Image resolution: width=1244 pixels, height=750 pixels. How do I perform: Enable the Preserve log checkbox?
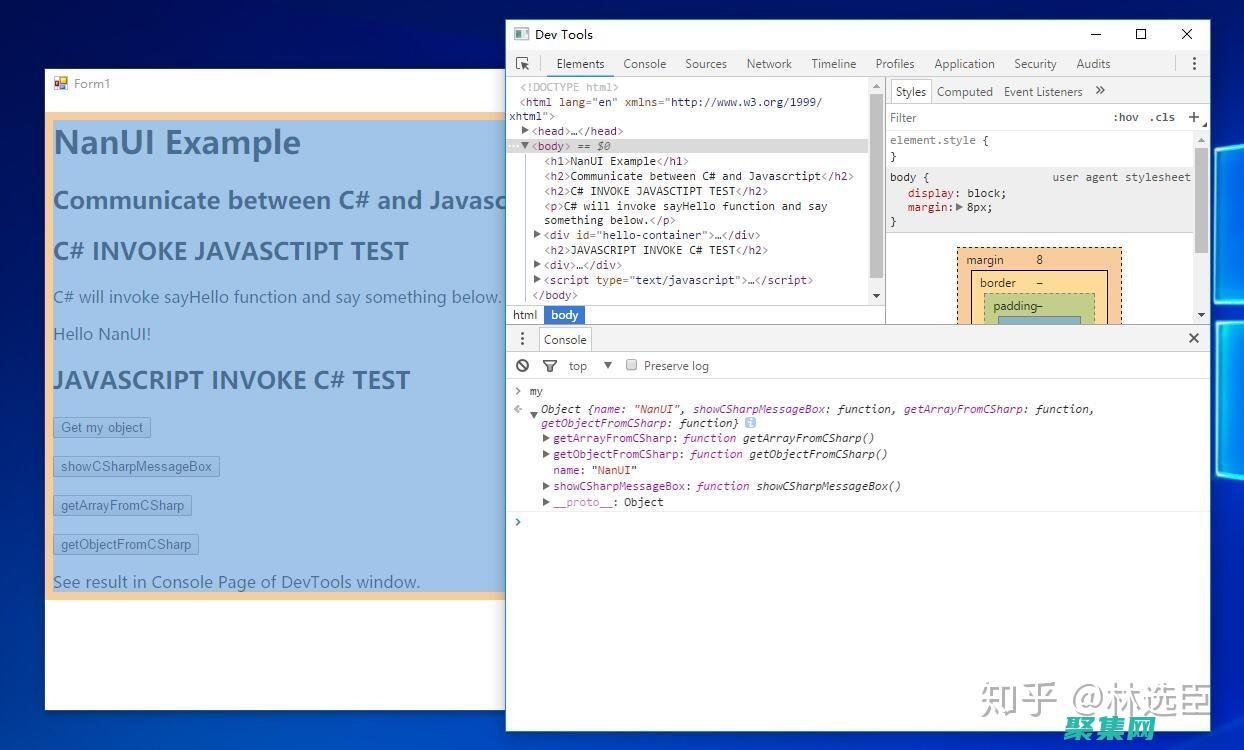tap(631, 365)
